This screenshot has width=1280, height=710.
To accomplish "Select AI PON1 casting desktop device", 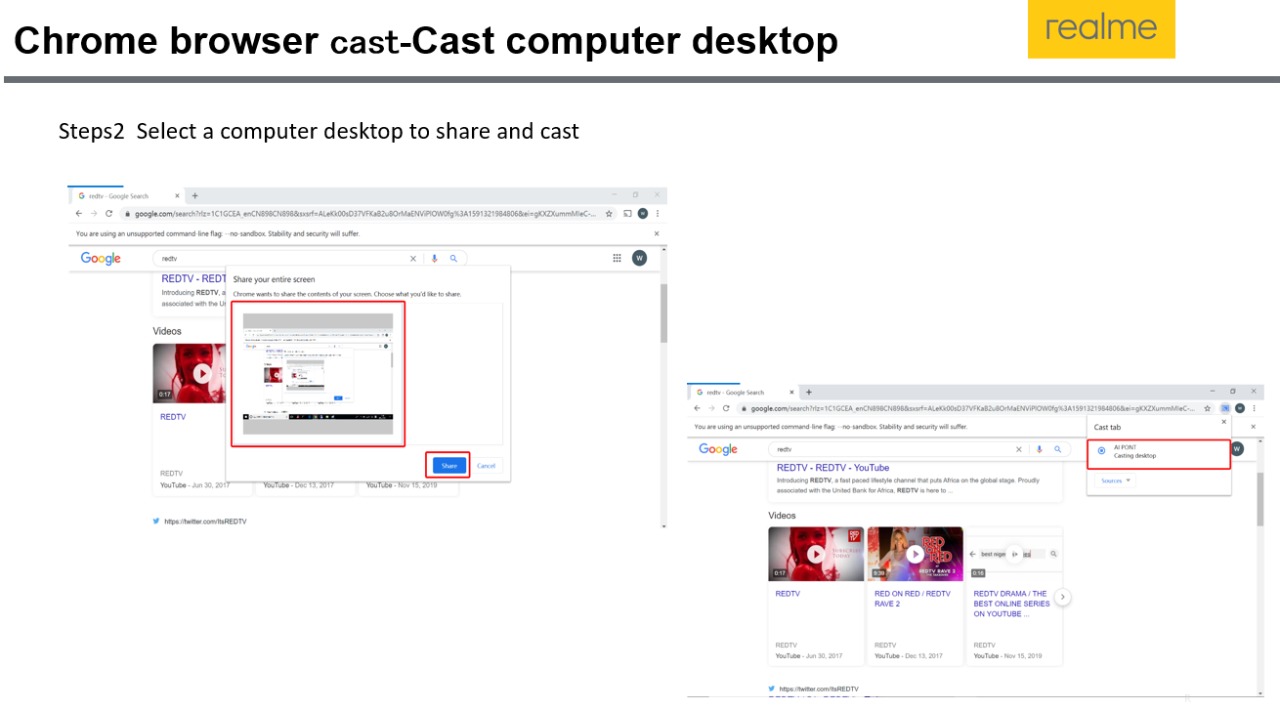I will (1158, 452).
